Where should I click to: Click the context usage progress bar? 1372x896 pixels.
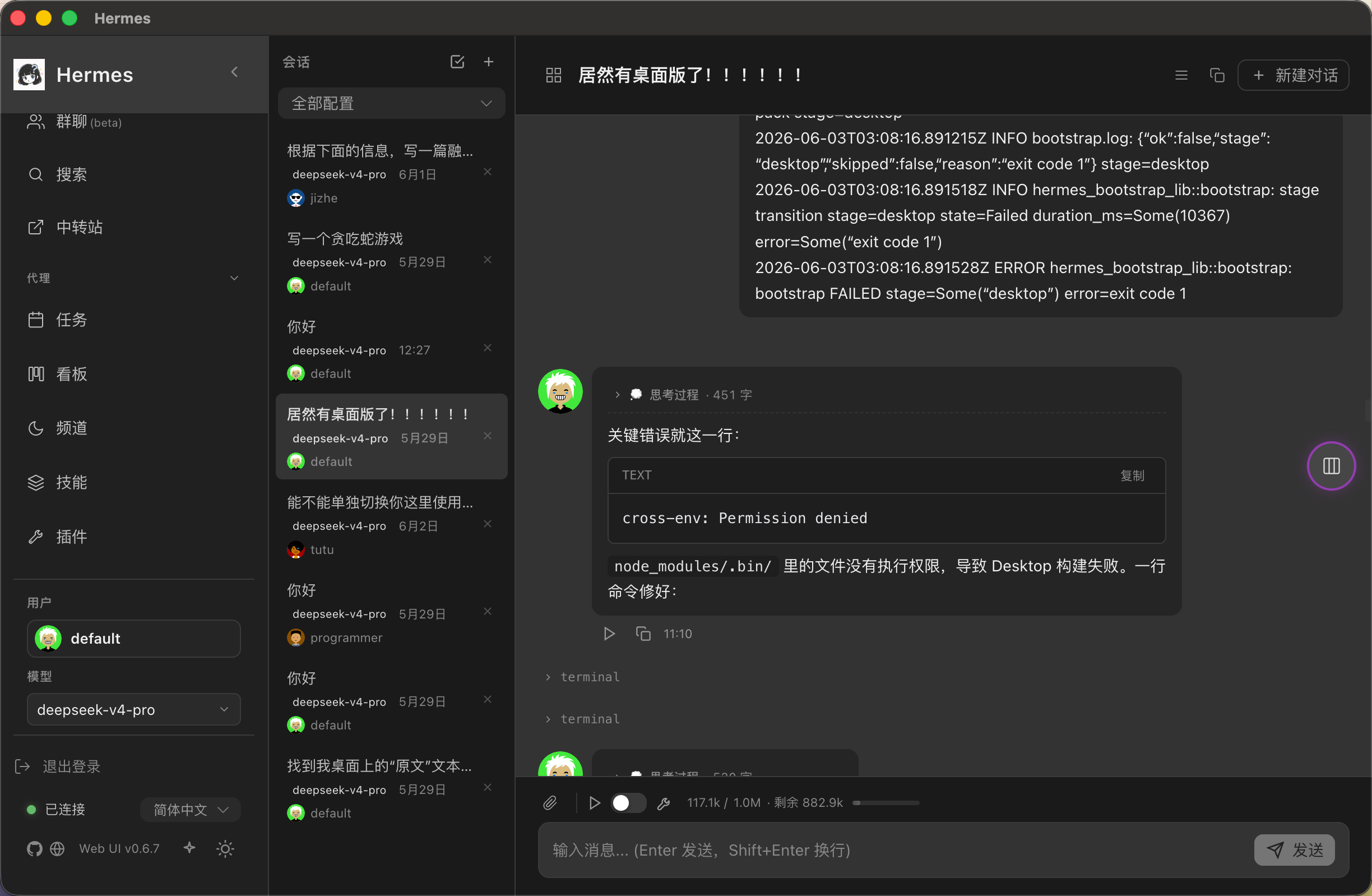point(886,802)
